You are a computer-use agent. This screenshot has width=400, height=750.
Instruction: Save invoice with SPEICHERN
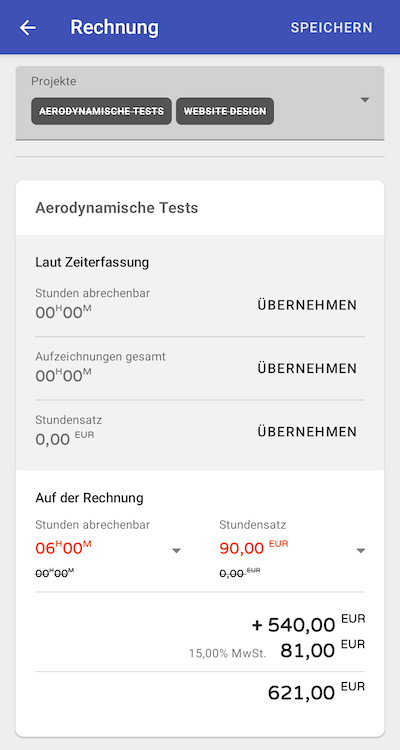[x=331, y=28]
